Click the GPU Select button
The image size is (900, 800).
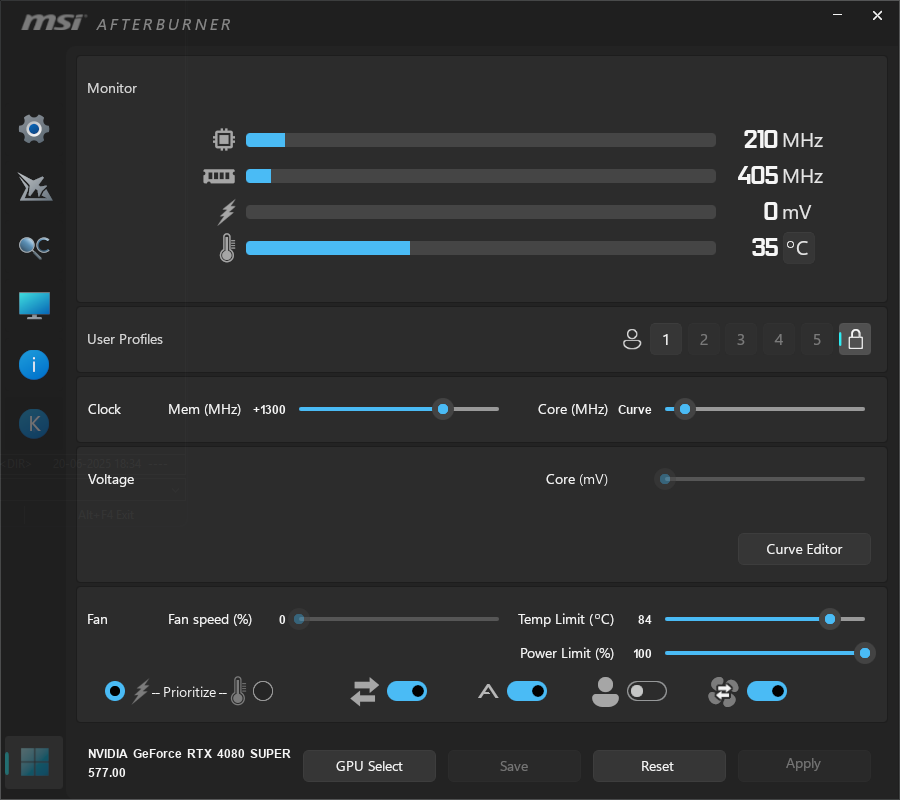(369, 766)
